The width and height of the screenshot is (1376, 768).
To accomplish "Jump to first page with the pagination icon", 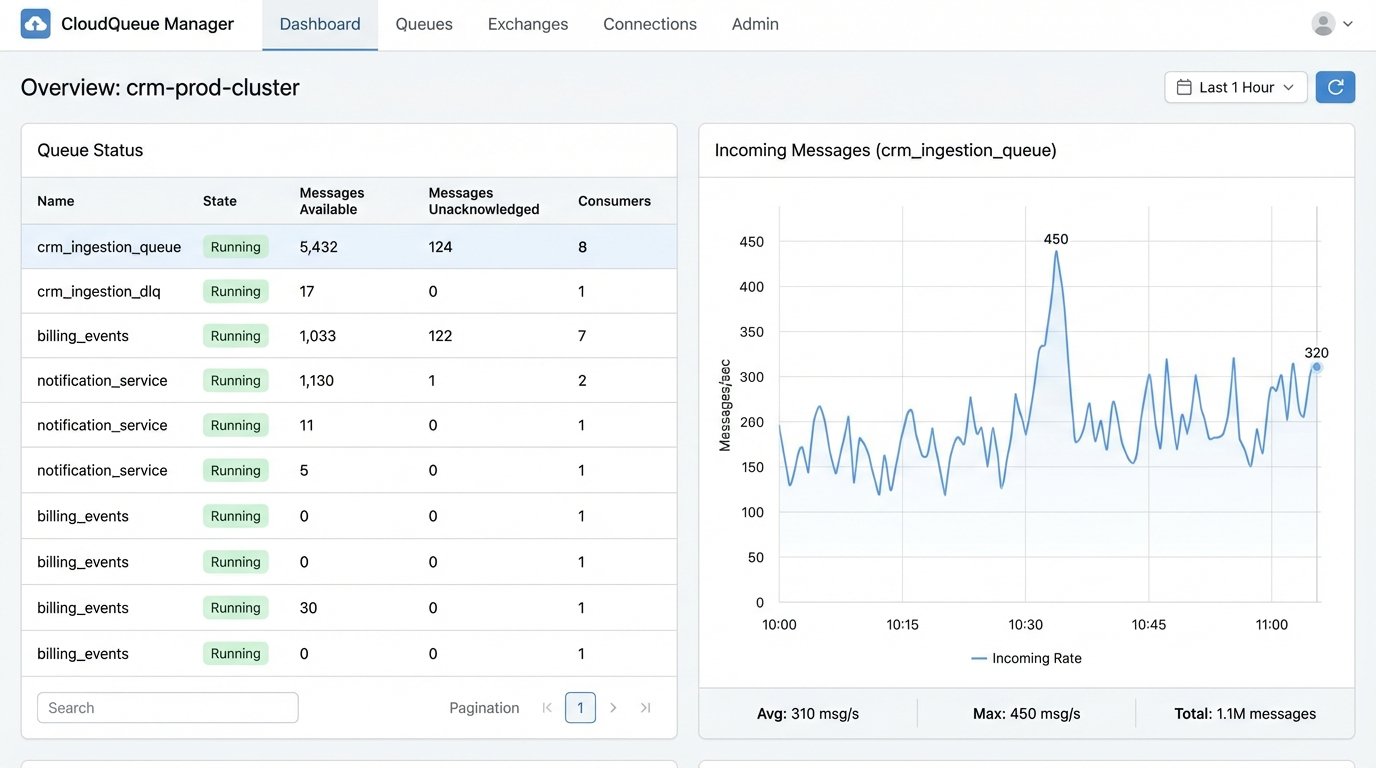I will click(x=547, y=707).
